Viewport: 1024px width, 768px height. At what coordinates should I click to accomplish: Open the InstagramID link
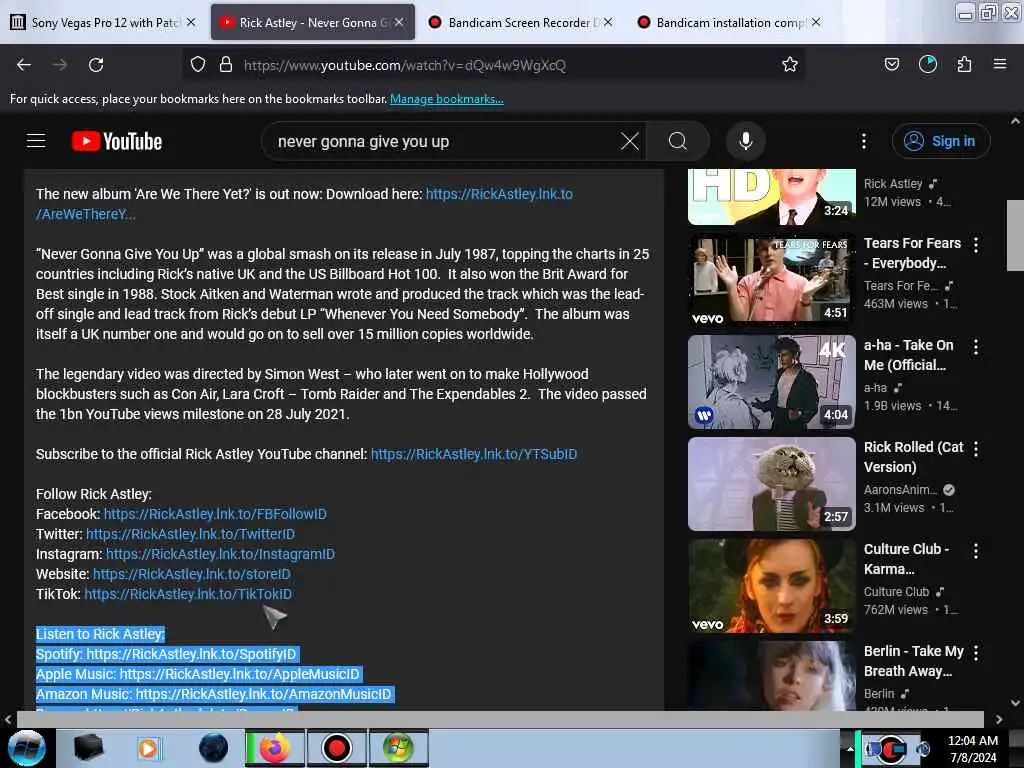coord(220,554)
